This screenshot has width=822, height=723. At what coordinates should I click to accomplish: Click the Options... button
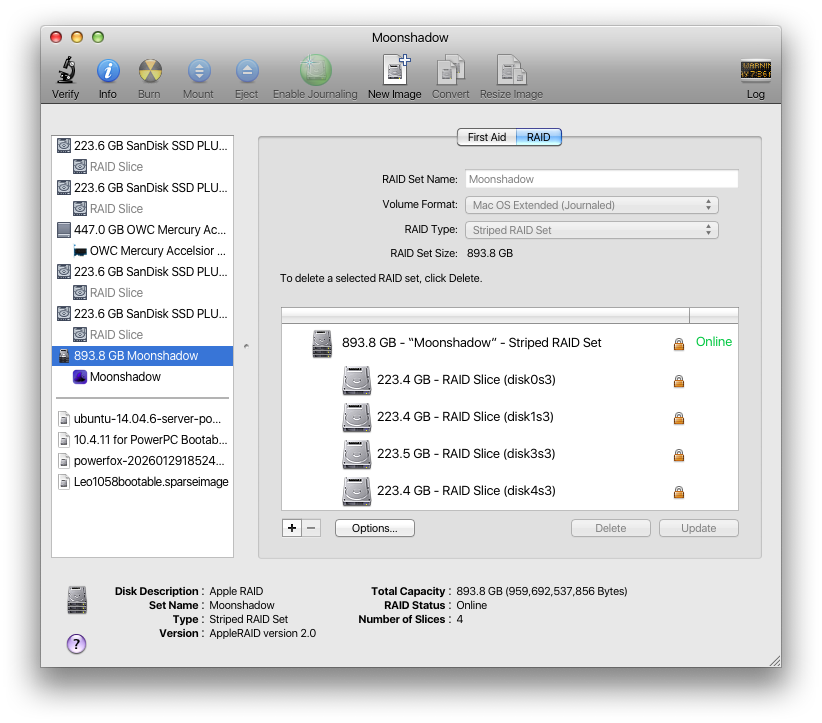click(375, 528)
